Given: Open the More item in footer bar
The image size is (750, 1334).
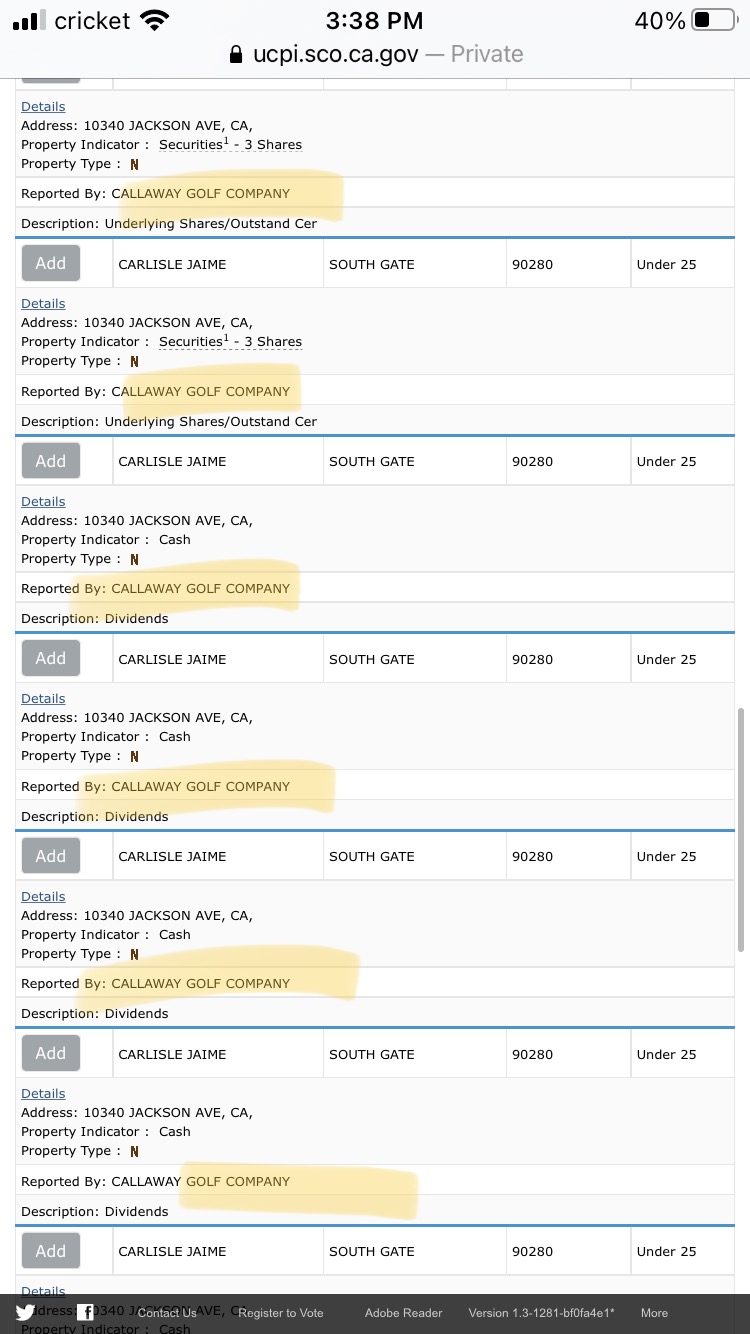Looking at the screenshot, I should (x=654, y=1313).
